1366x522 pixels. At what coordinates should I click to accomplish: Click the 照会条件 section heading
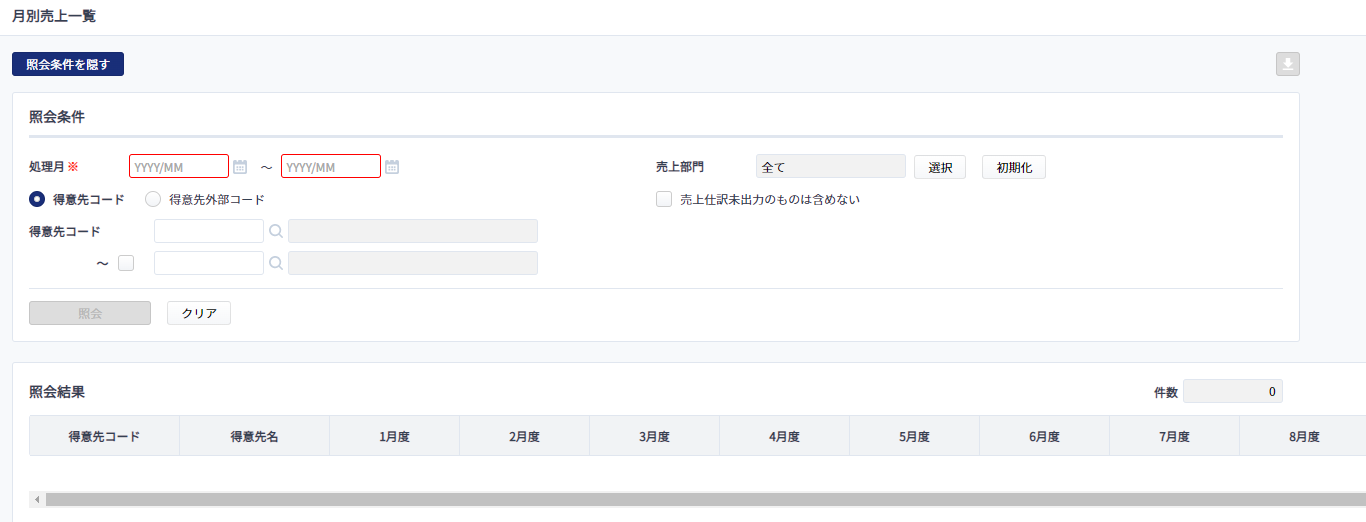(x=57, y=116)
